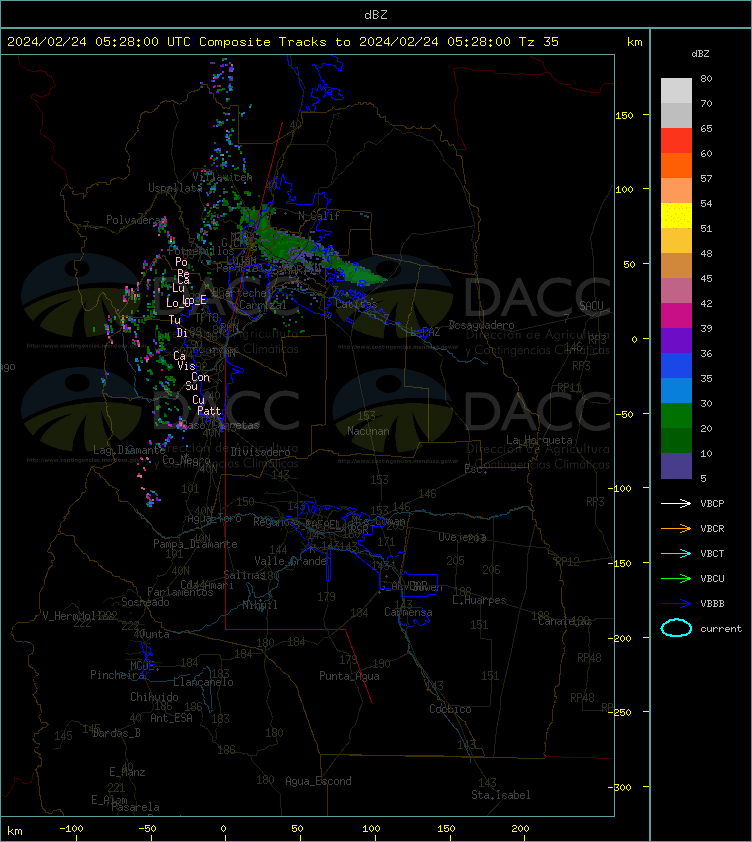Click the Uspallata place label
The image size is (752, 842).
click(175, 188)
